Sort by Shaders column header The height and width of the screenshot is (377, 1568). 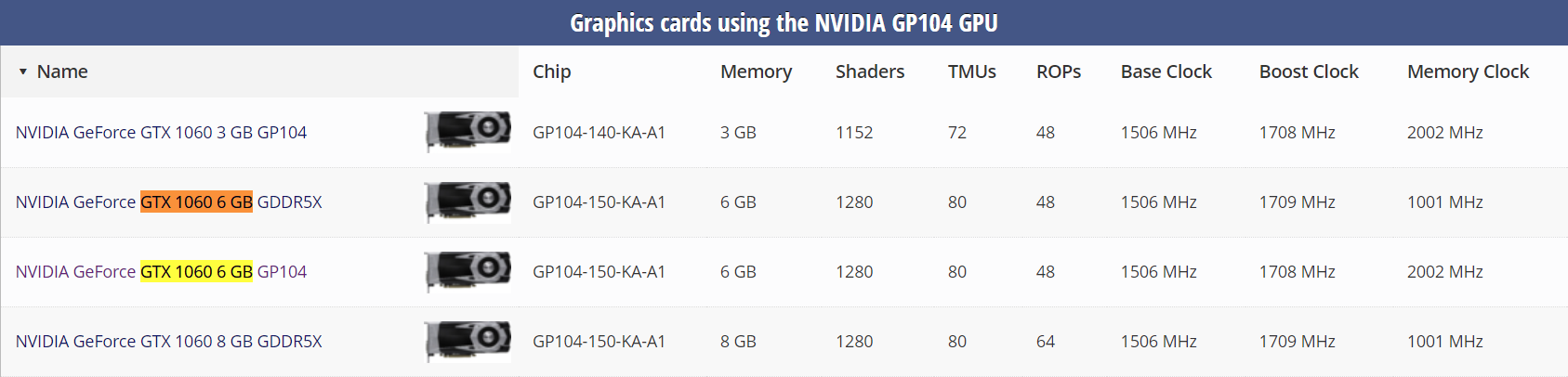[869, 71]
